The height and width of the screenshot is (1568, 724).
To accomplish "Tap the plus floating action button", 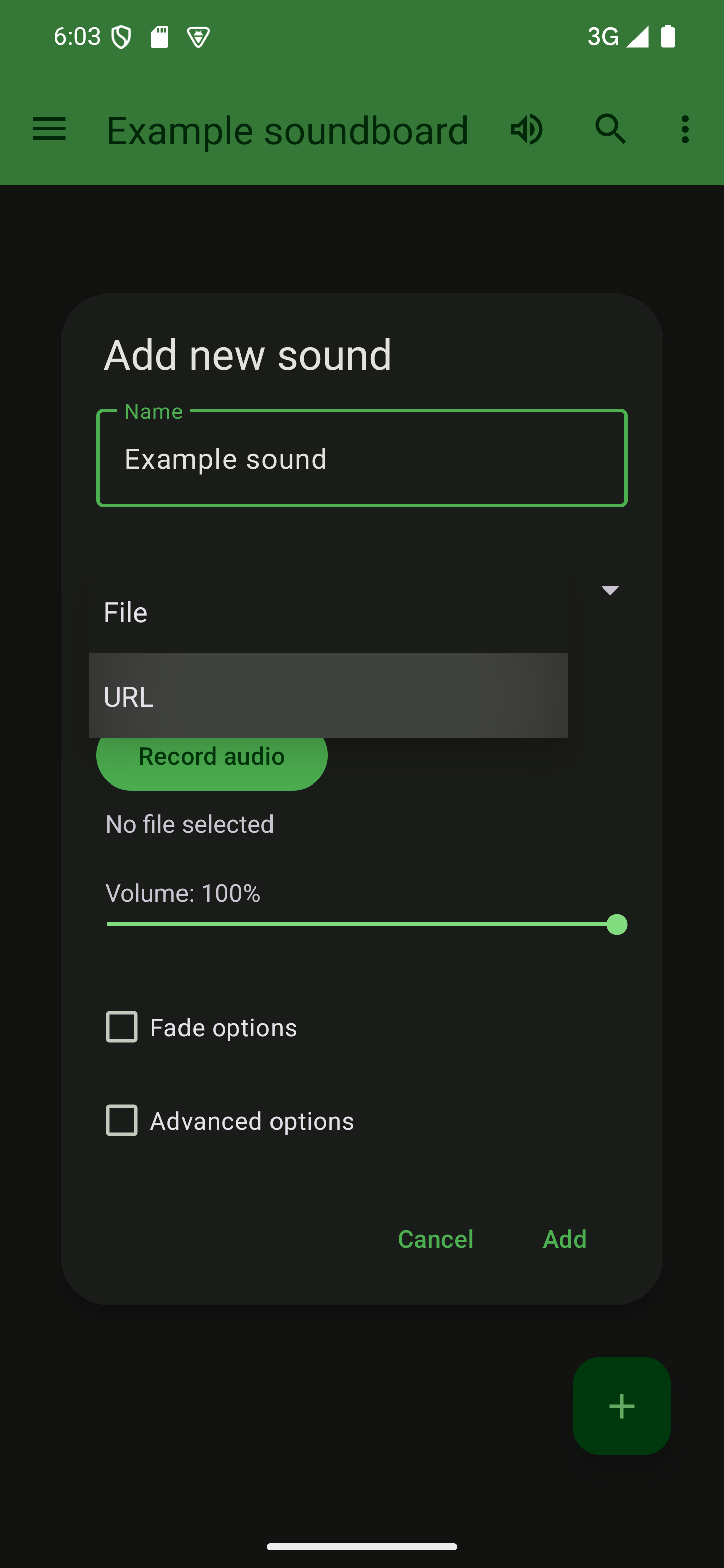I will 621,1406.
